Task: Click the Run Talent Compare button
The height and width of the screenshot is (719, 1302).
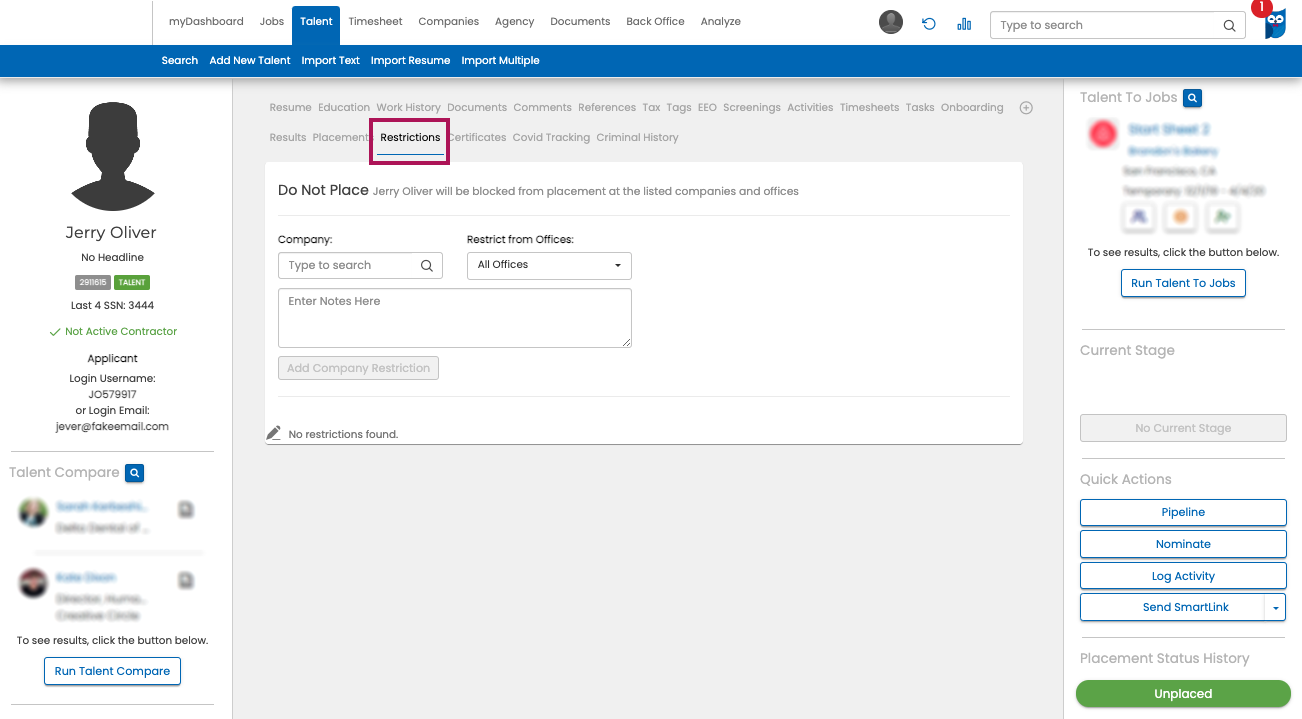Action: [112, 672]
